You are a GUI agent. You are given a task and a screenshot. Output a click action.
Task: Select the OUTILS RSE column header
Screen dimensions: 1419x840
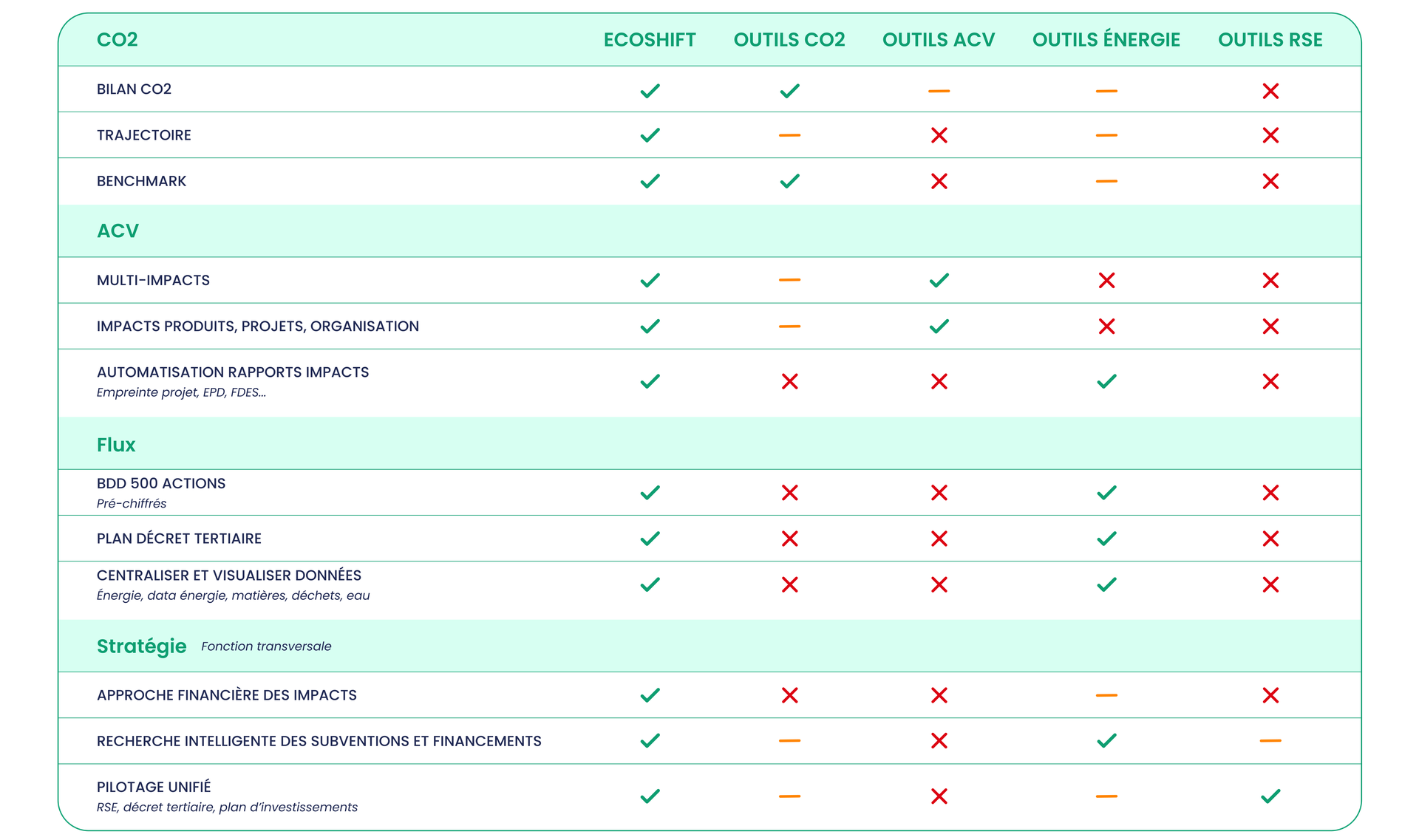tap(1270, 40)
